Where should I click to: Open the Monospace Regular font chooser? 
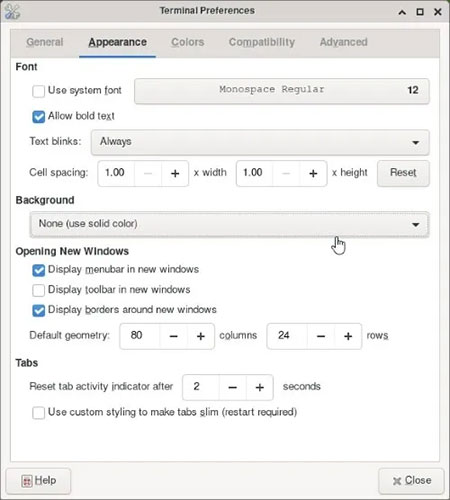[282, 91]
